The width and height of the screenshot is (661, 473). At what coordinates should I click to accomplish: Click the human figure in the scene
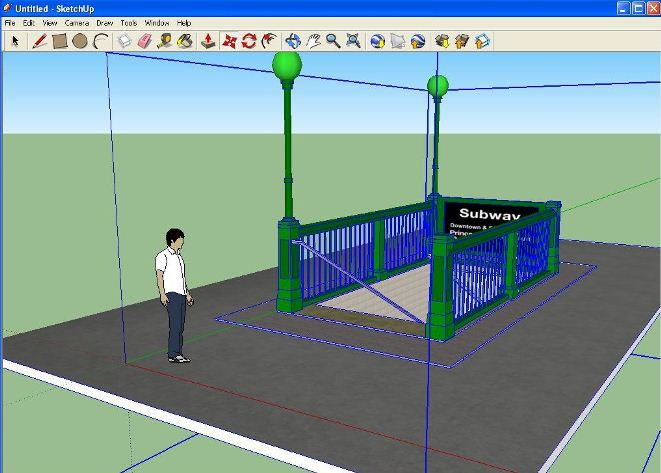click(175, 290)
